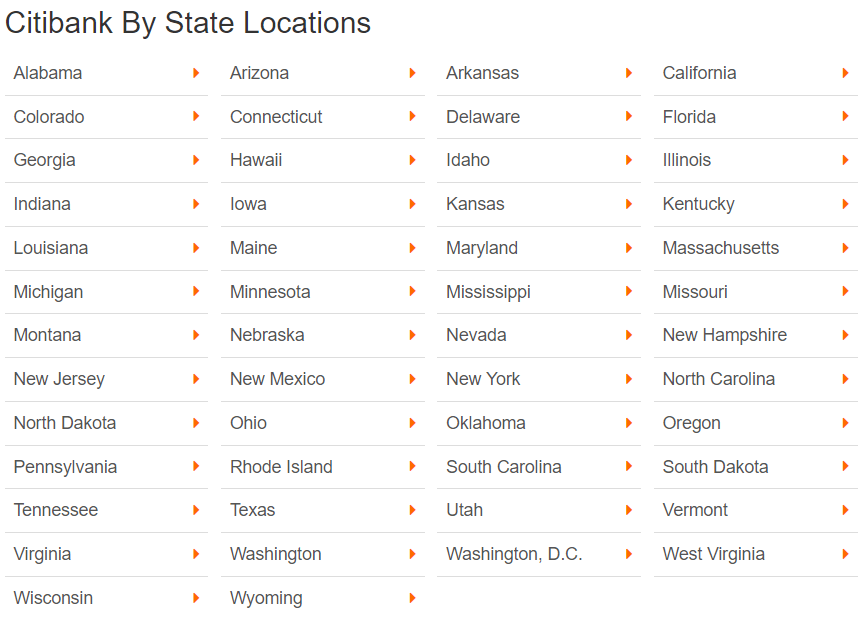
Task: Click the Wisconsin state link
Action: tap(52, 598)
